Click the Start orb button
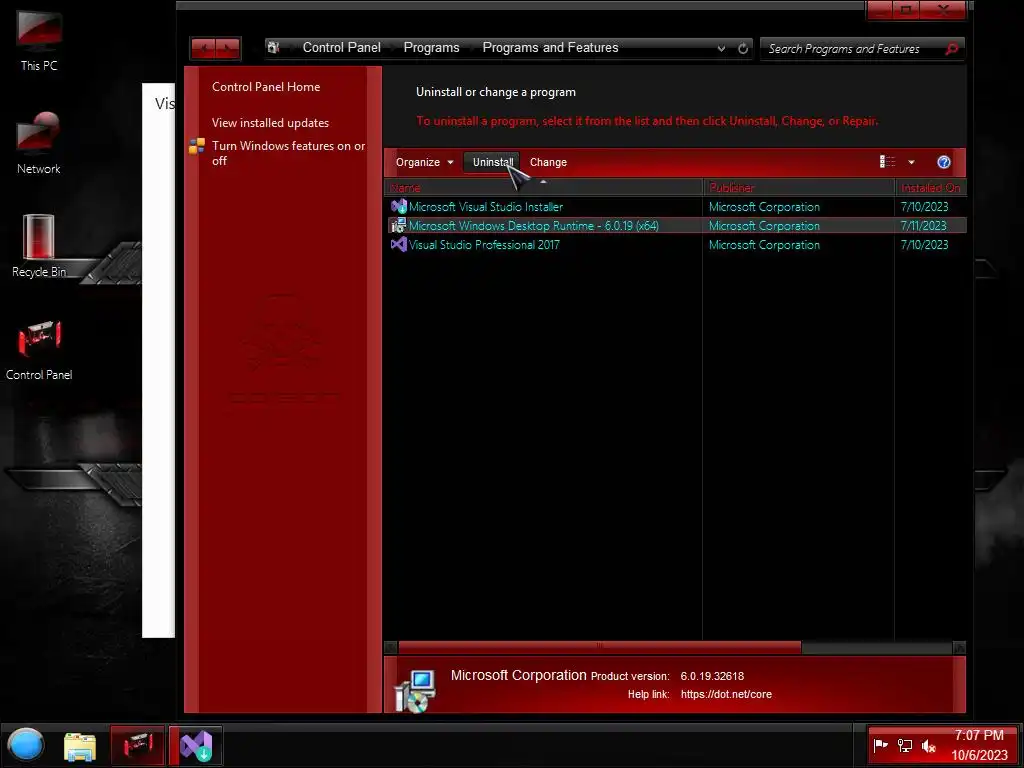The height and width of the screenshot is (768, 1024). tap(25, 744)
